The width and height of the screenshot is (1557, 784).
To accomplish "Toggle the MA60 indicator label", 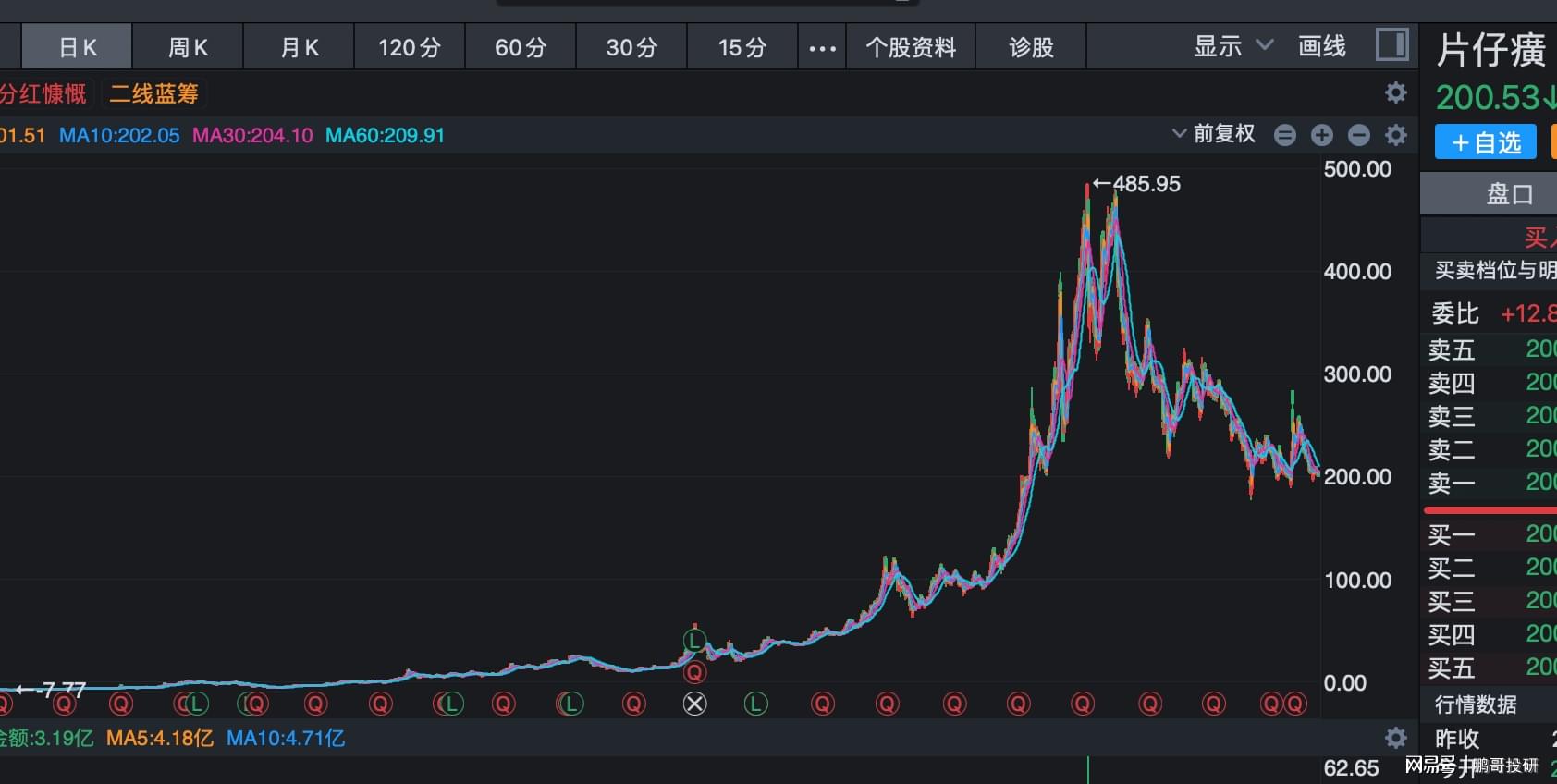I will click(x=385, y=136).
